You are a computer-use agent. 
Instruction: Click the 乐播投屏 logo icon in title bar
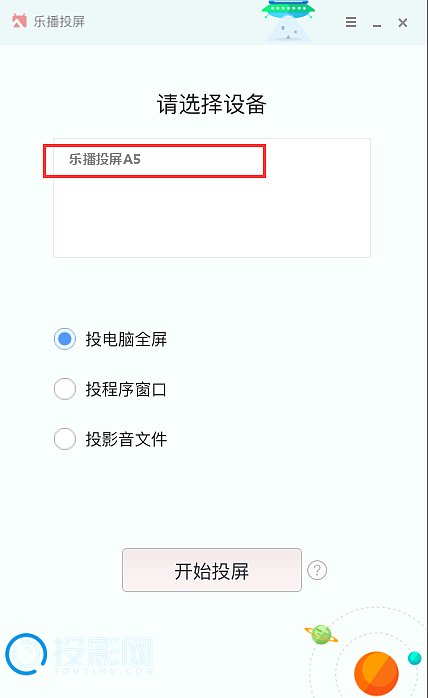click(19, 20)
